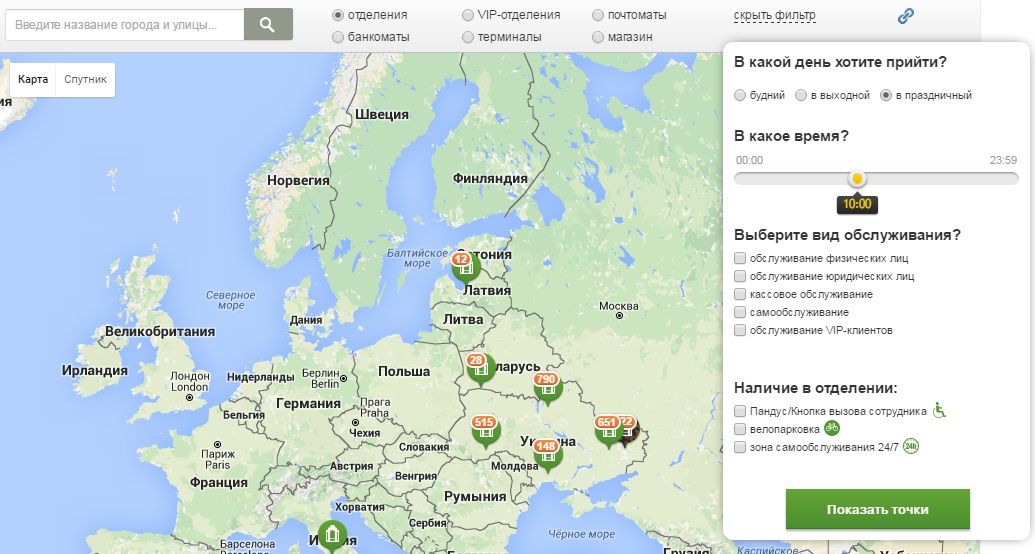
Task: Check кассовое обслуживание service option
Action: click(x=740, y=294)
